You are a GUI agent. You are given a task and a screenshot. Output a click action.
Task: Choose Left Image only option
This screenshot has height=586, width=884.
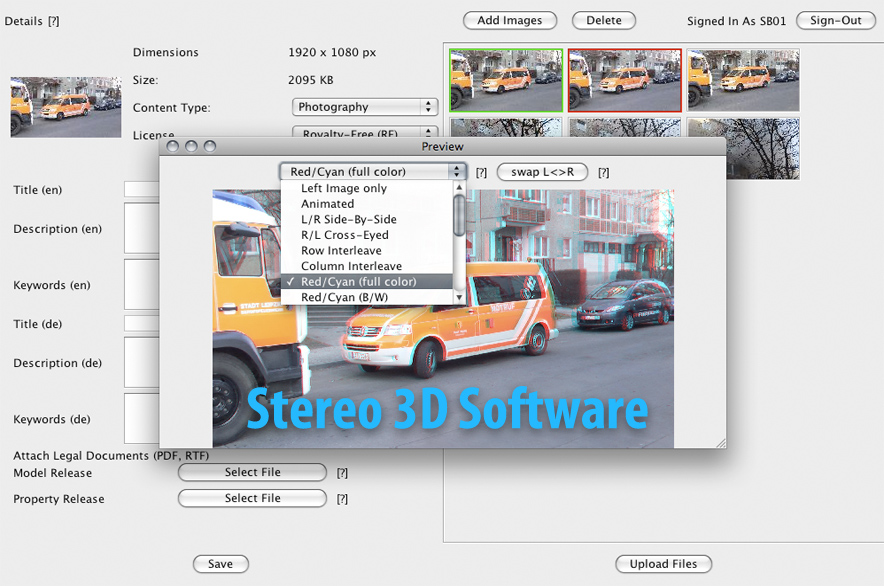(366, 188)
